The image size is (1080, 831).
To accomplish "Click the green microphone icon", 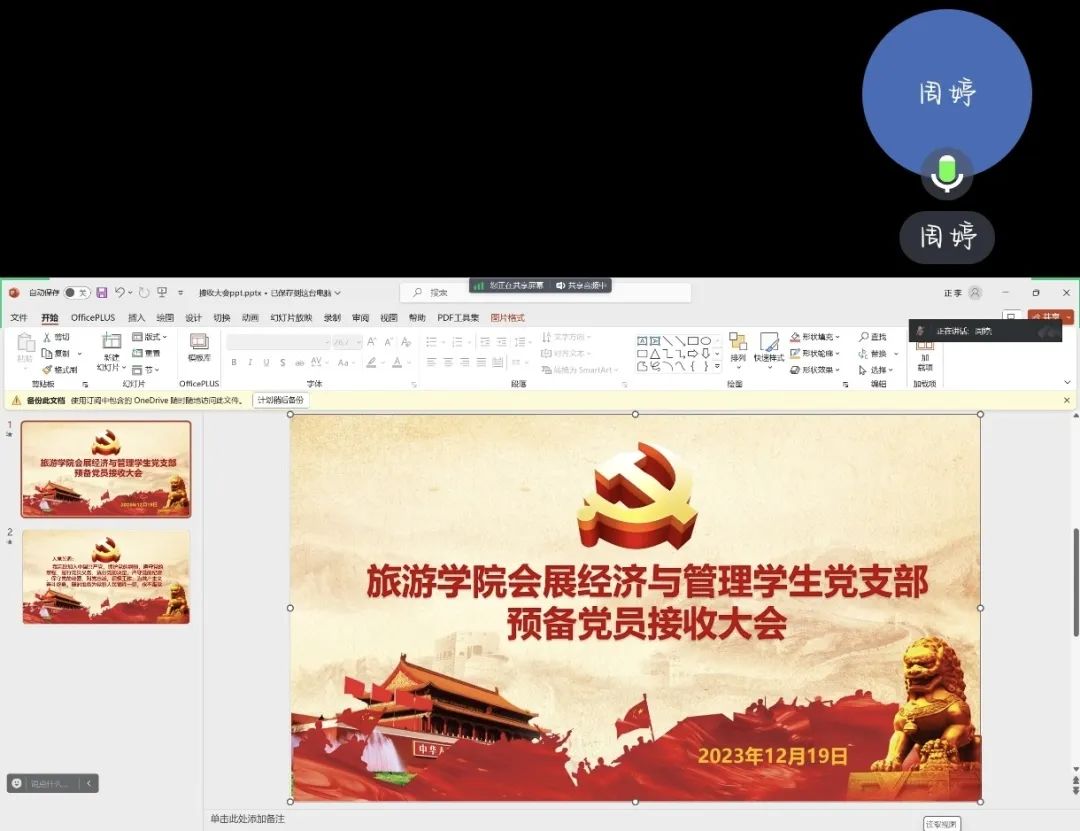I will [x=947, y=172].
